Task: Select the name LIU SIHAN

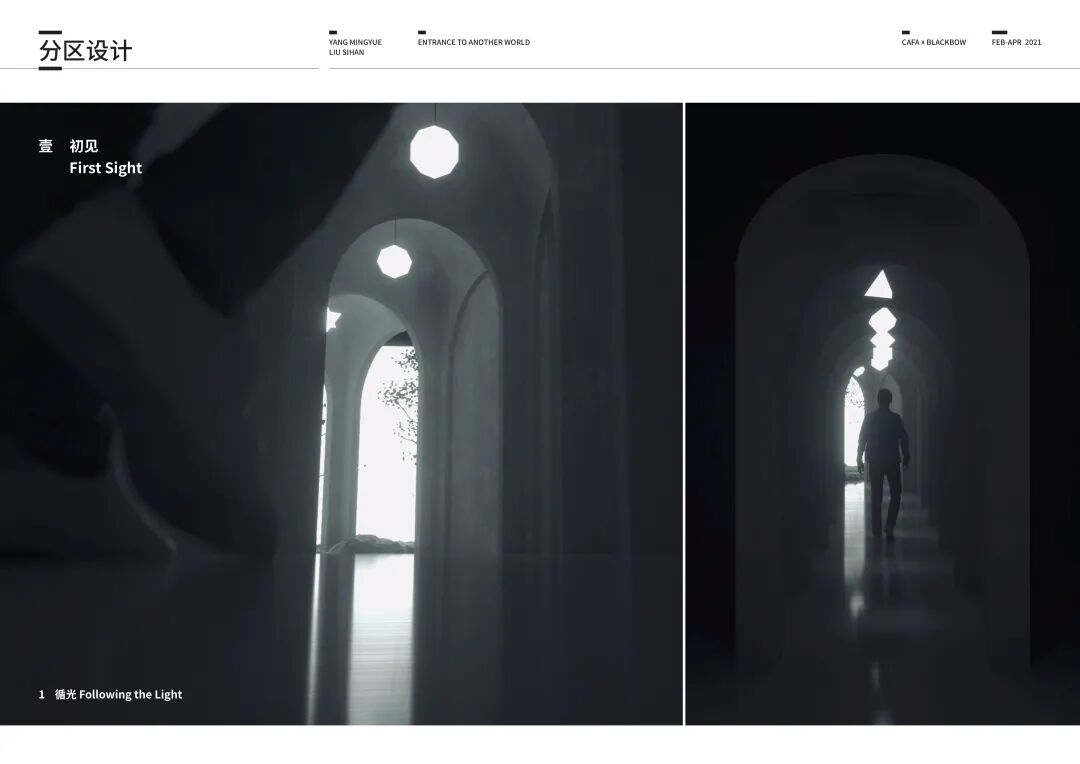Action: (346, 52)
